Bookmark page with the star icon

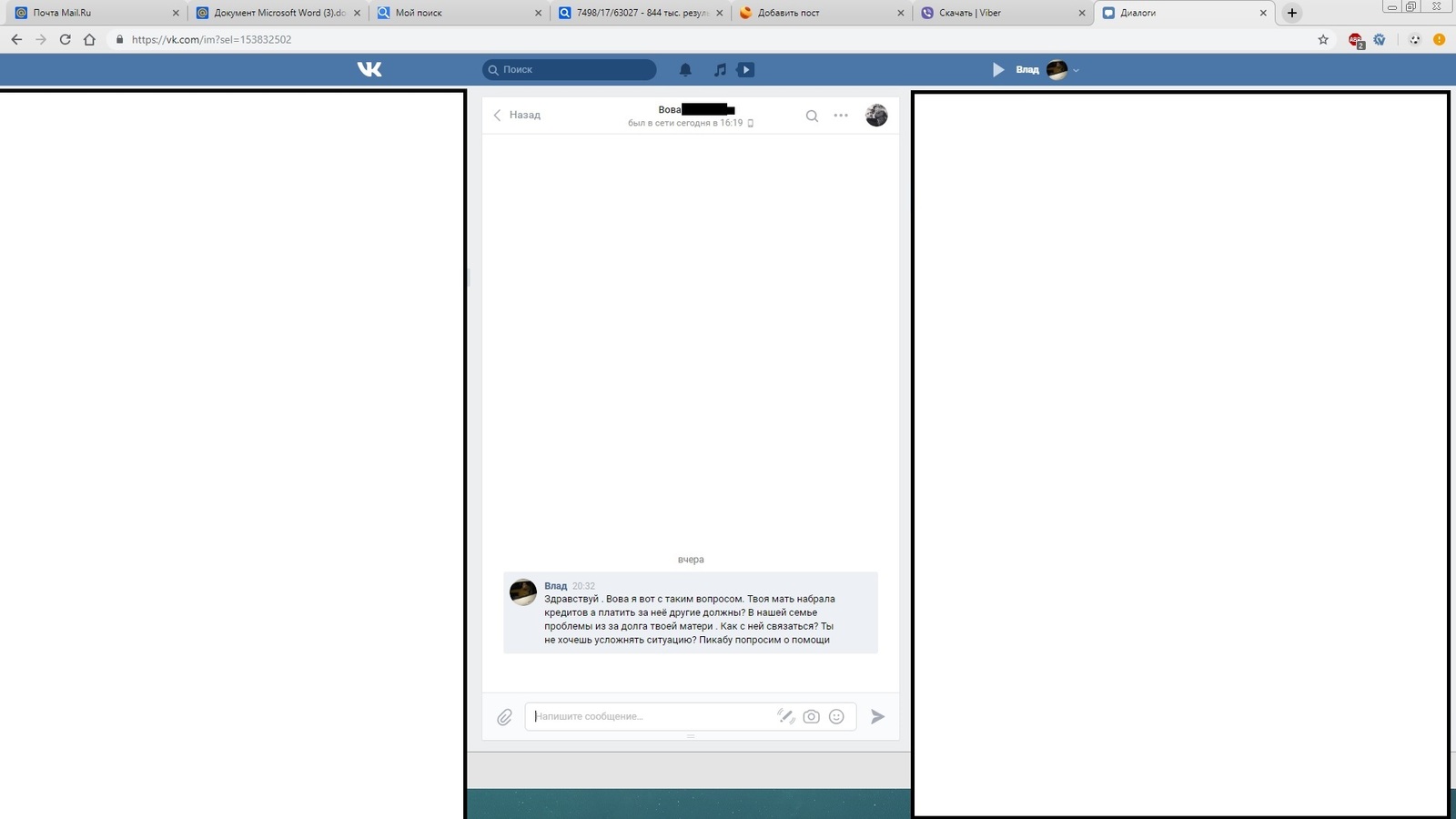click(1323, 40)
